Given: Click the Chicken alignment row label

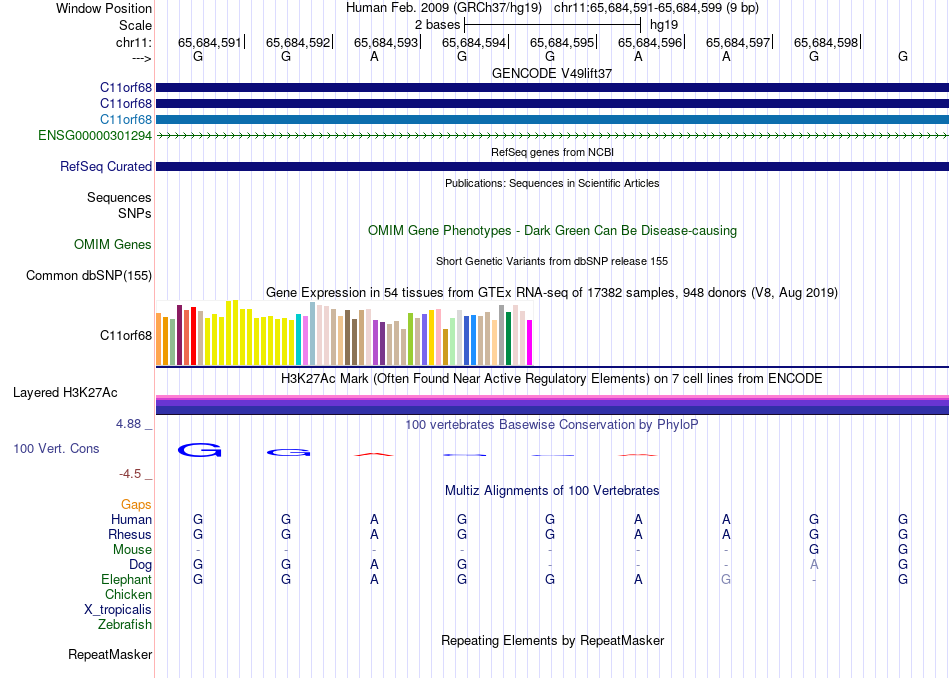Looking at the screenshot, I should click(x=128, y=594).
